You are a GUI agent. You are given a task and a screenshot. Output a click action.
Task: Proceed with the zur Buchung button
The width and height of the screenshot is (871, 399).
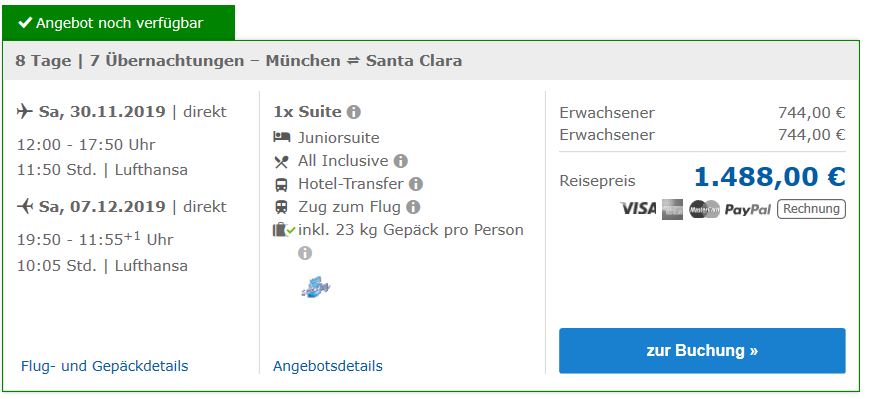tap(702, 351)
